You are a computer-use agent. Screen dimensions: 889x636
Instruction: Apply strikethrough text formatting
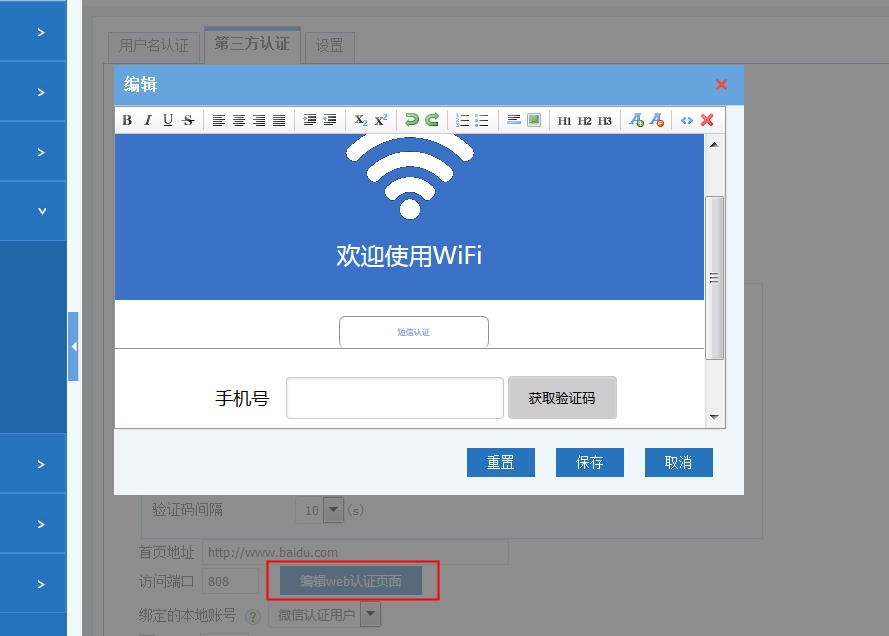click(188, 120)
